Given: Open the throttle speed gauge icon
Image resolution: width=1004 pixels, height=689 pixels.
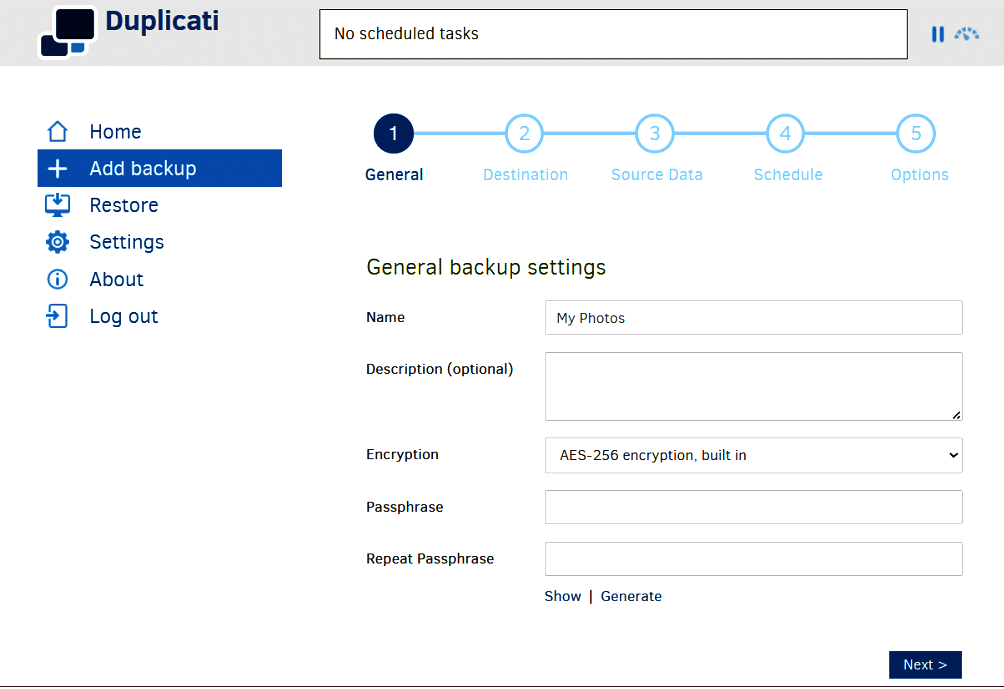Looking at the screenshot, I should [x=967, y=34].
